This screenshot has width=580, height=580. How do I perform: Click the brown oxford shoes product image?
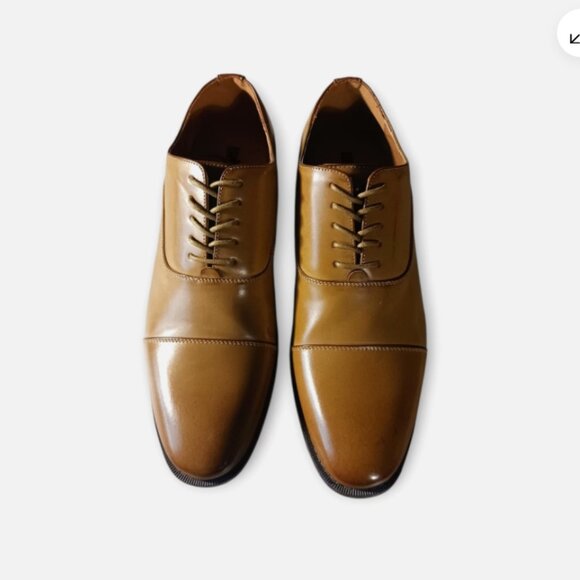[285, 286]
